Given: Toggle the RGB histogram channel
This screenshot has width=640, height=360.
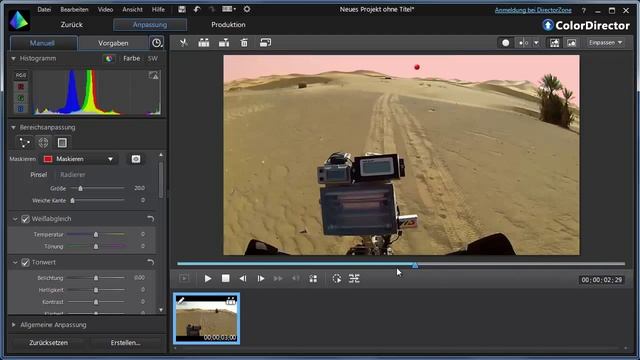Looking at the screenshot, I should 20,76.
